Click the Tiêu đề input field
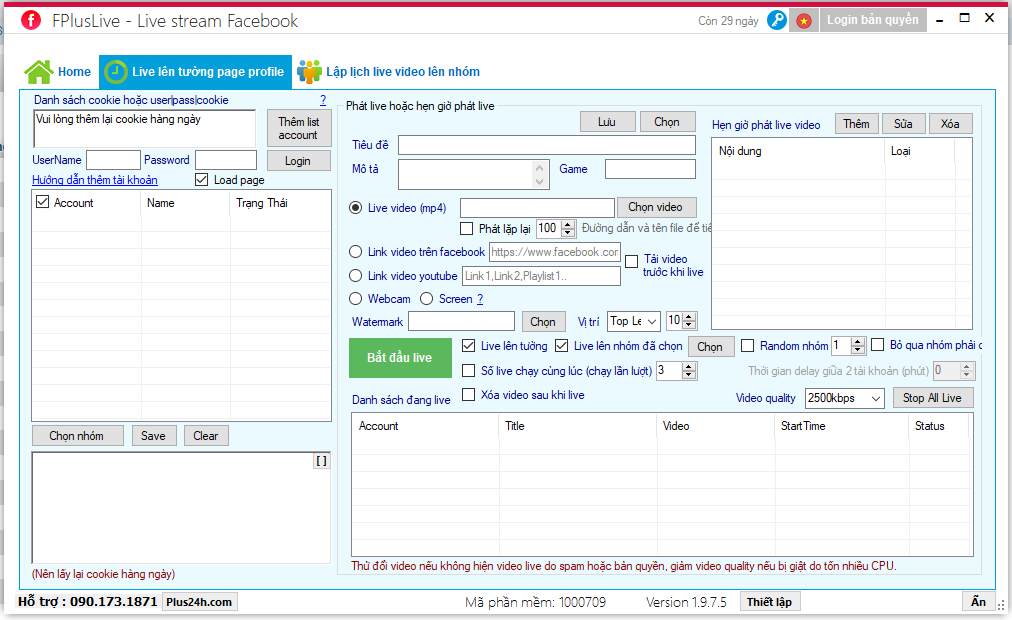This screenshot has width=1012, height=620. click(x=547, y=145)
